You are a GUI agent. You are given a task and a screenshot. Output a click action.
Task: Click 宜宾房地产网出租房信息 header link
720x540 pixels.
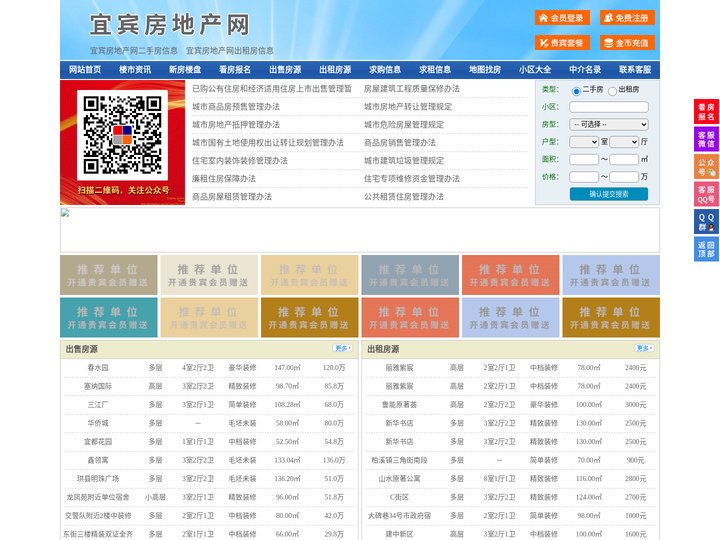[x=230, y=51]
